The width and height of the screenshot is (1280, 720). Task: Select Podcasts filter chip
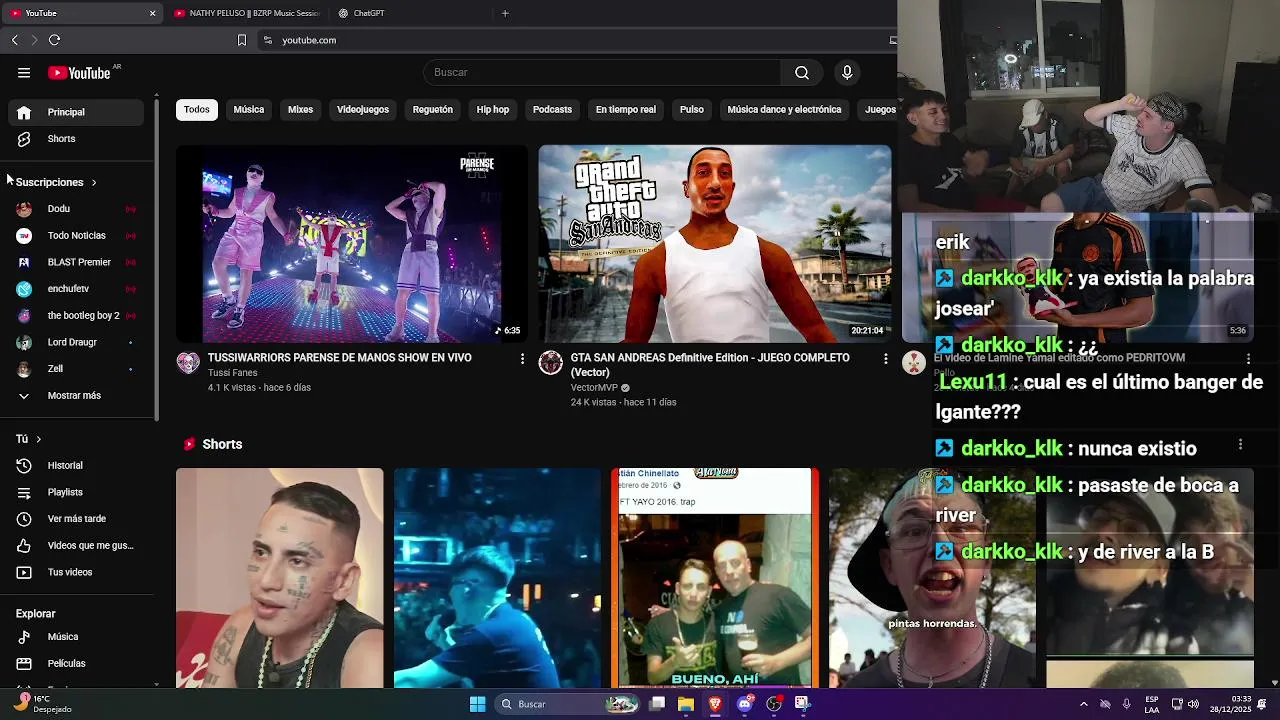[552, 109]
